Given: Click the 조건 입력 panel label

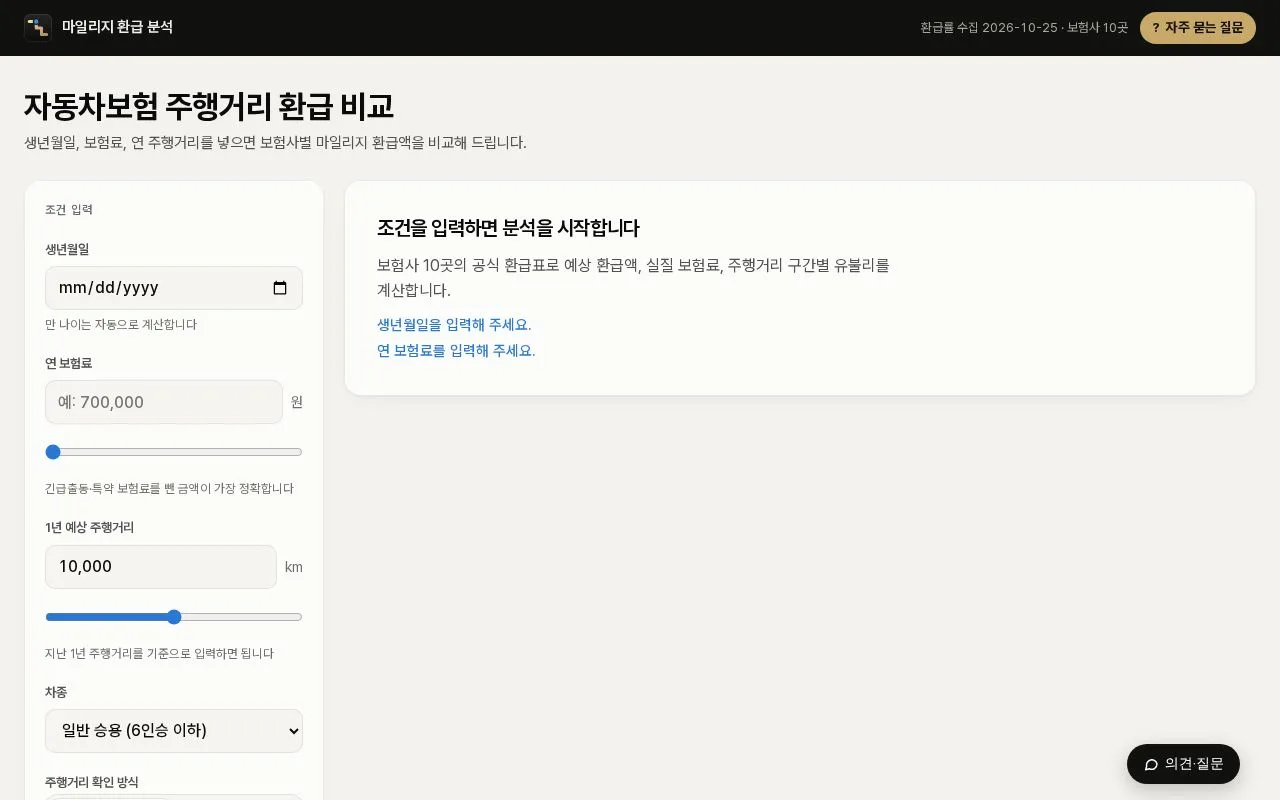Looking at the screenshot, I should click(x=69, y=210).
